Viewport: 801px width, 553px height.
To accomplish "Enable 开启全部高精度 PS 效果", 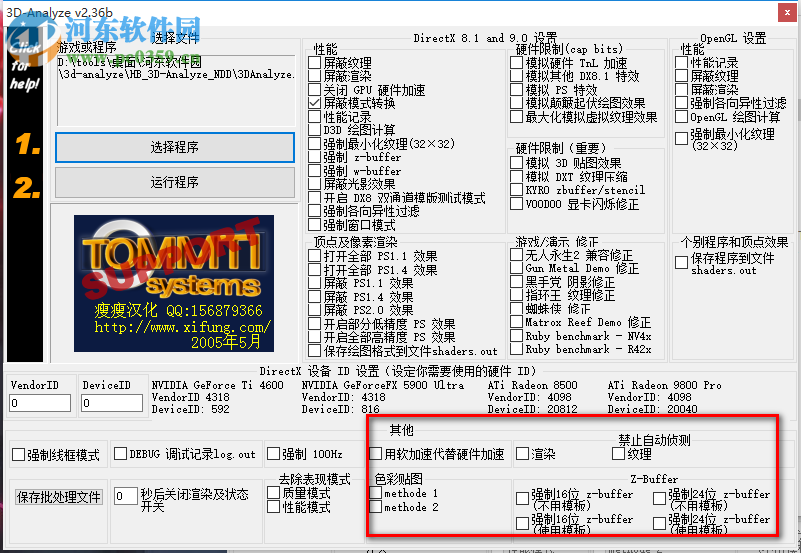I will (315, 337).
